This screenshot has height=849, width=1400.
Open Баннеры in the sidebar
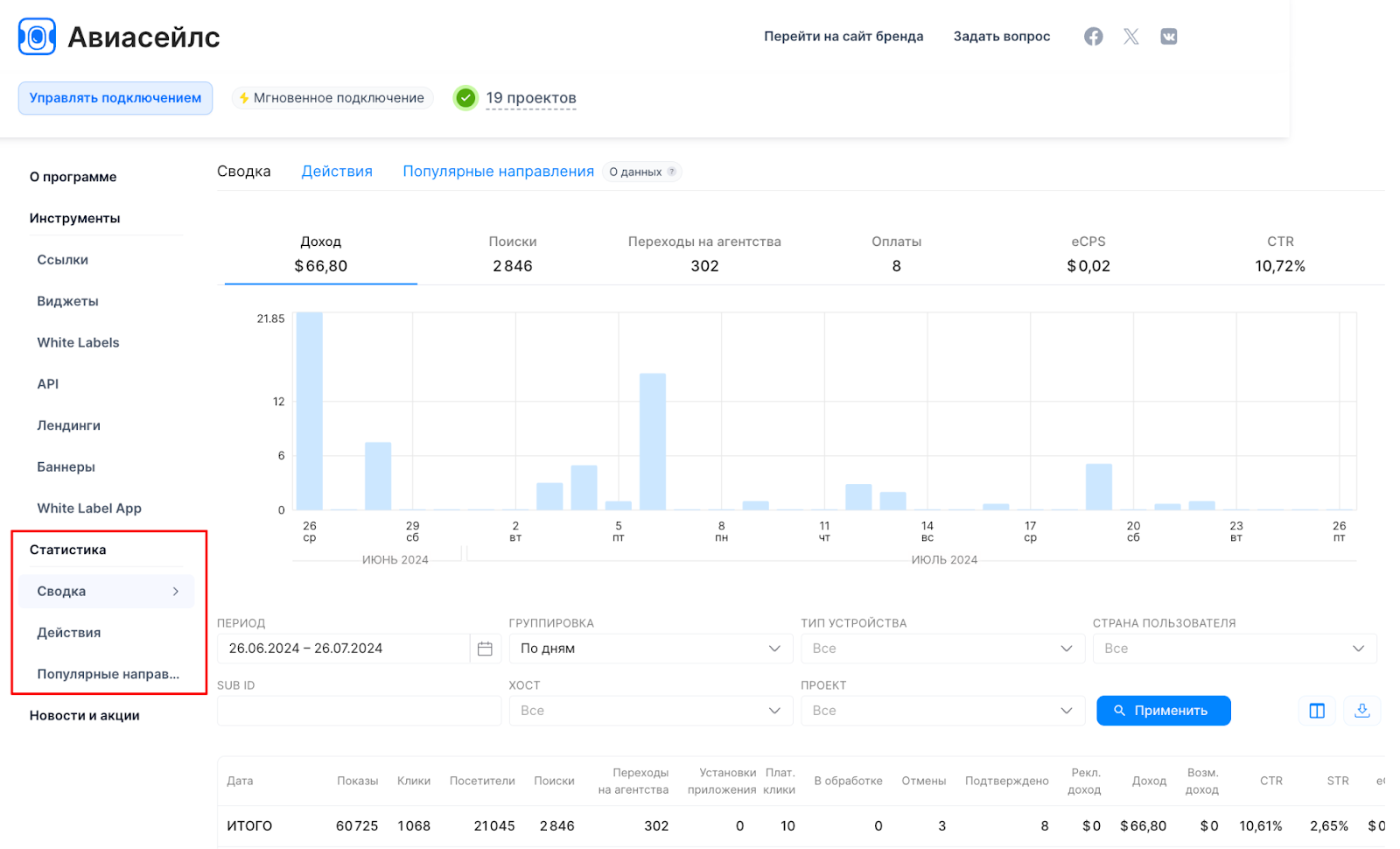[66, 467]
